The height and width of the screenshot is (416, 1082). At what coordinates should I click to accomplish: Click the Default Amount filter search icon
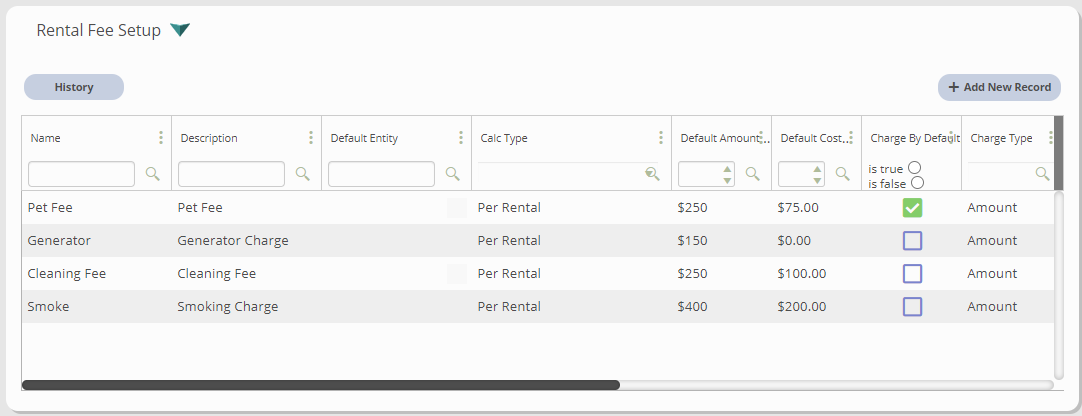(x=753, y=174)
